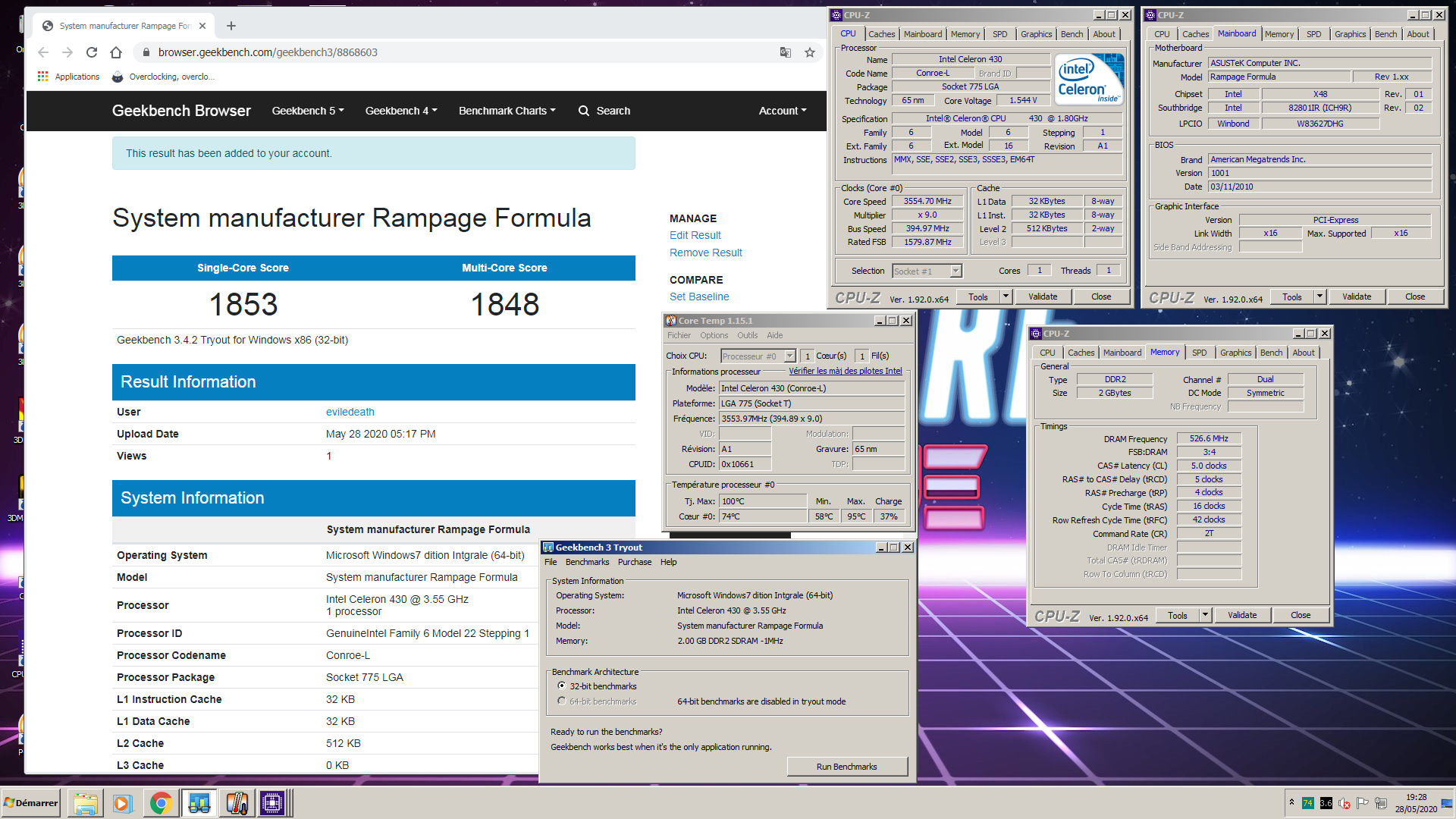Switch to Chrome in the taskbar

click(161, 803)
